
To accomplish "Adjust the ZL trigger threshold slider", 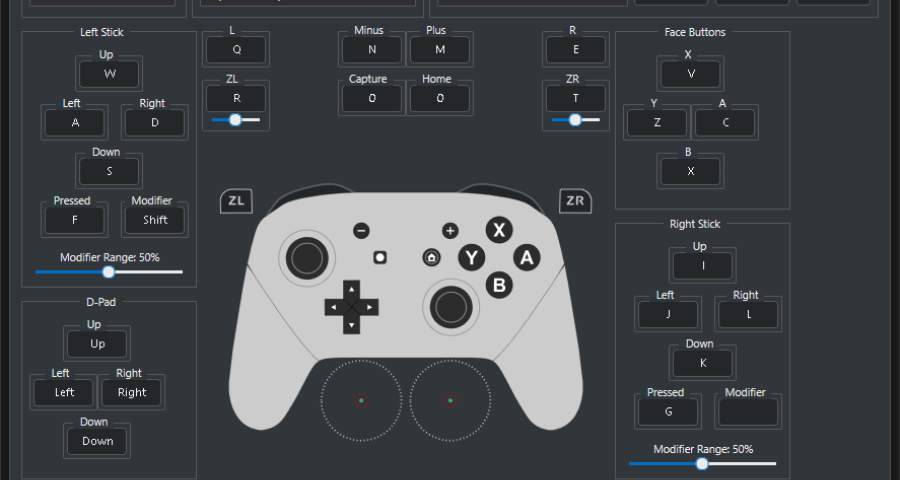I will 235,120.
